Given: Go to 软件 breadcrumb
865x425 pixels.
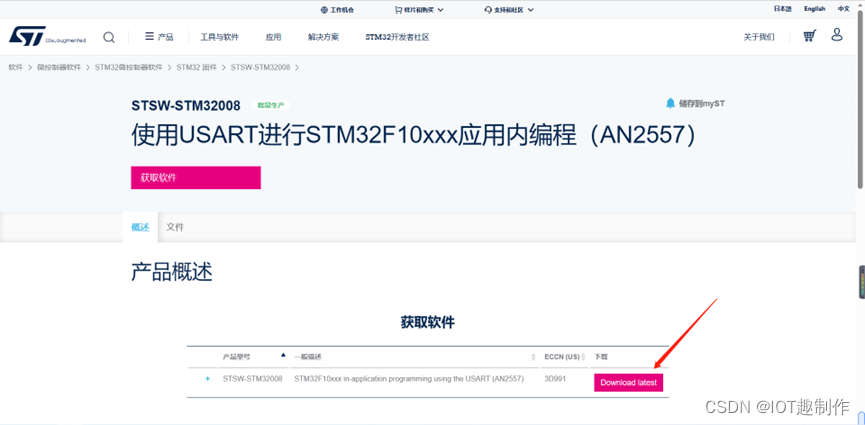Looking at the screenshot, I should (x=15, y=67).
